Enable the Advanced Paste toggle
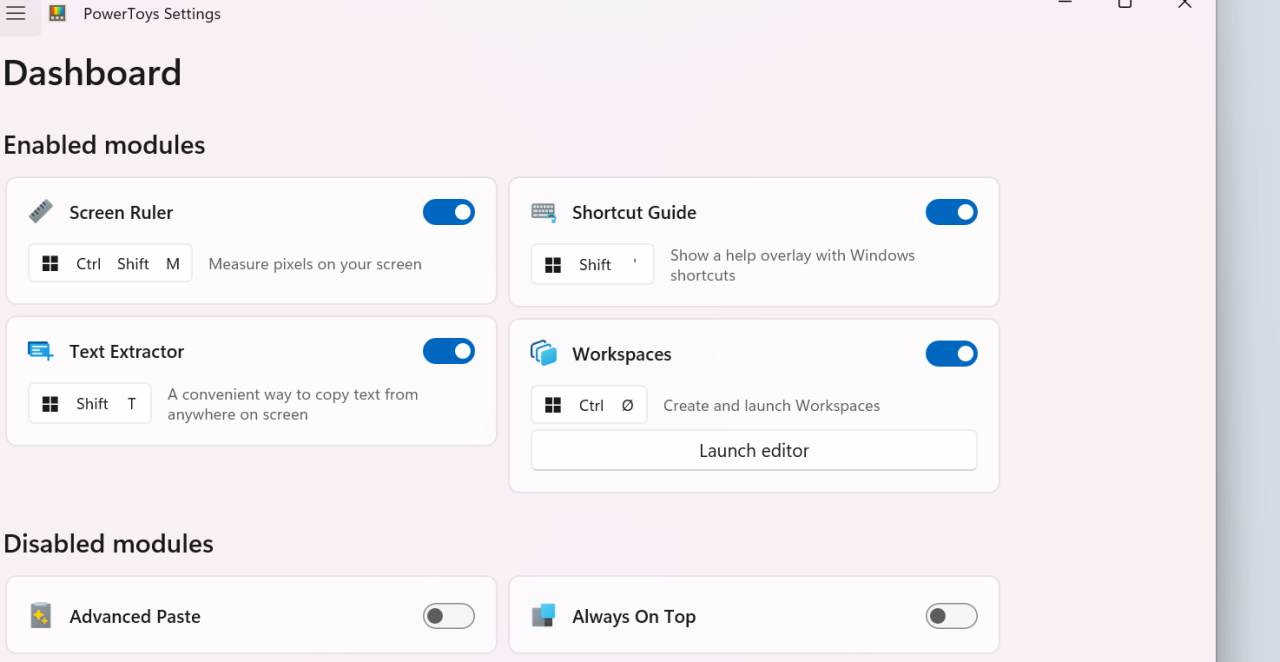The image size is (1280, 662). pyautogui.click(x=449, y=616)
